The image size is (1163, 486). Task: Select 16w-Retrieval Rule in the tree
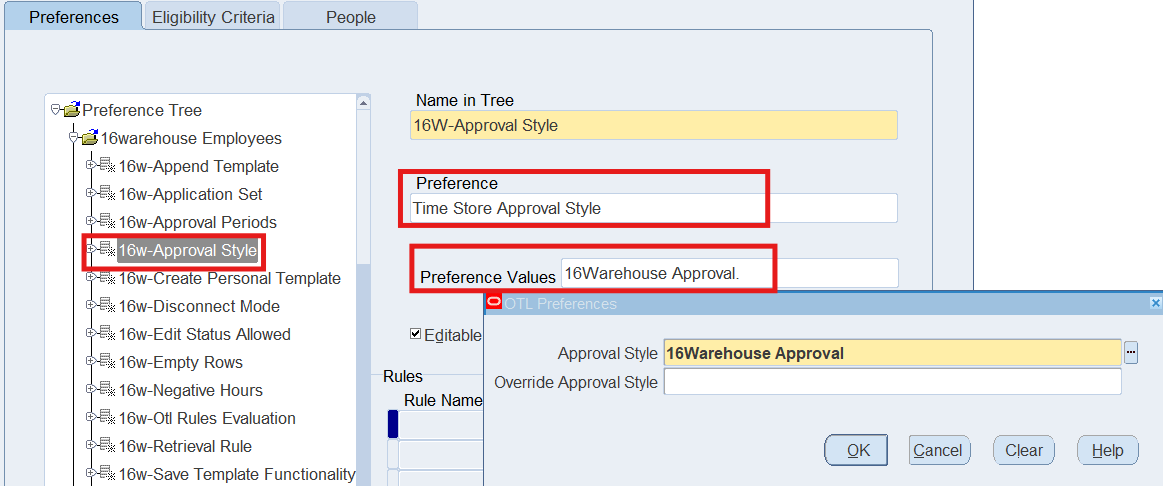pyautogui.click(x=185, y=446)
